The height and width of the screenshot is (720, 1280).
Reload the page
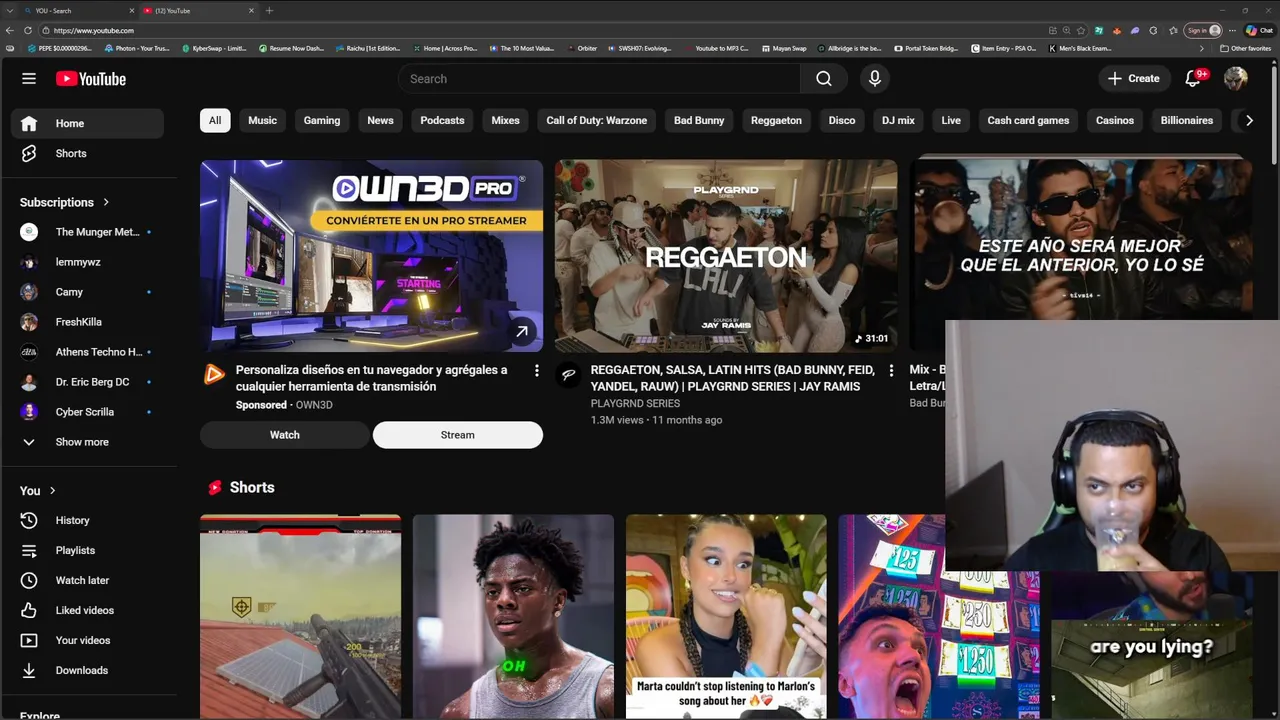28,30
